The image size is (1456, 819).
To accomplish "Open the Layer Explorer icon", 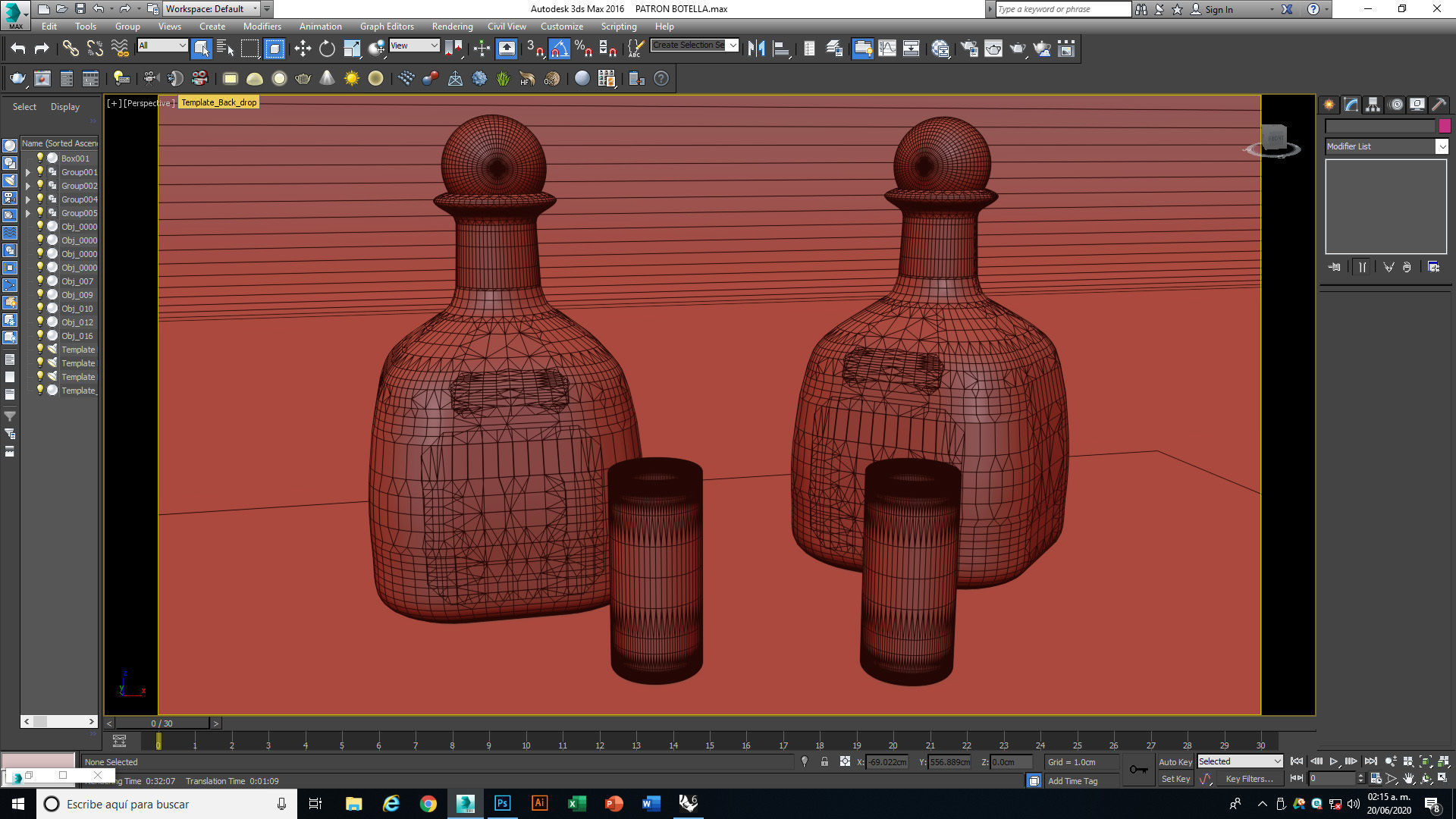I will click(834, 49).
